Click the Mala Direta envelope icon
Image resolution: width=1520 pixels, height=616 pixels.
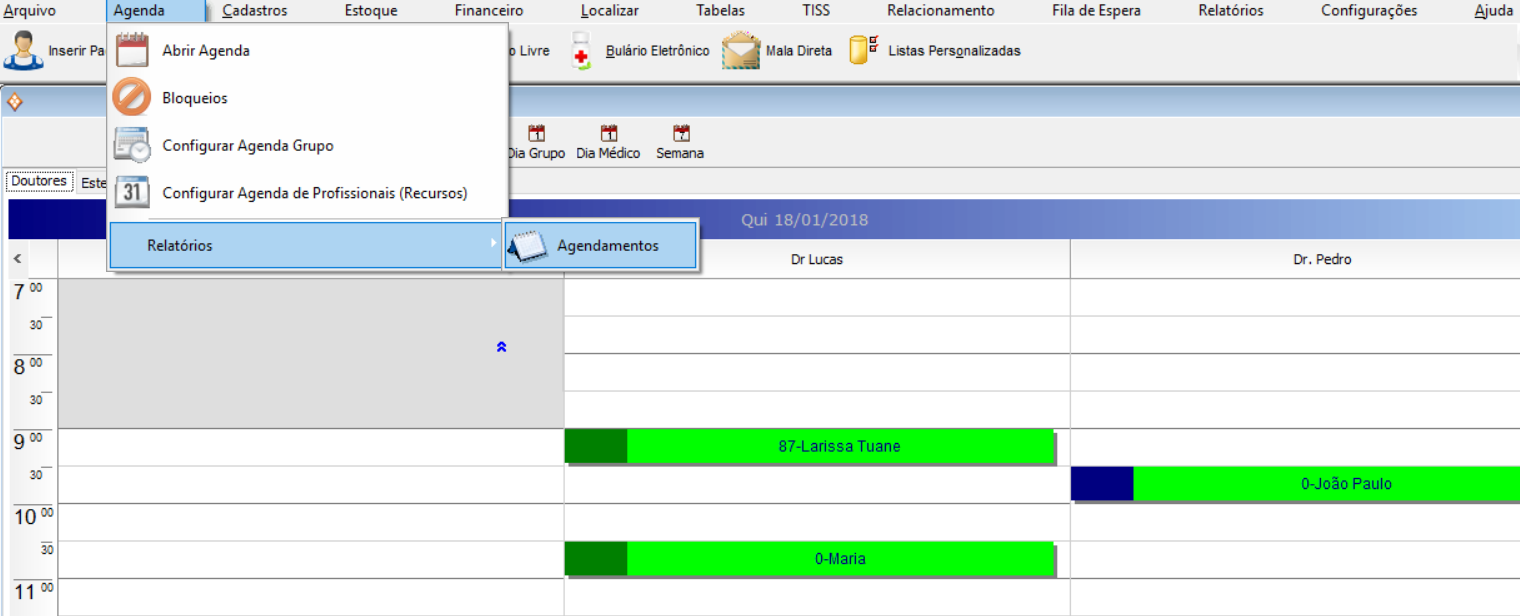click(x=741, y=50)
